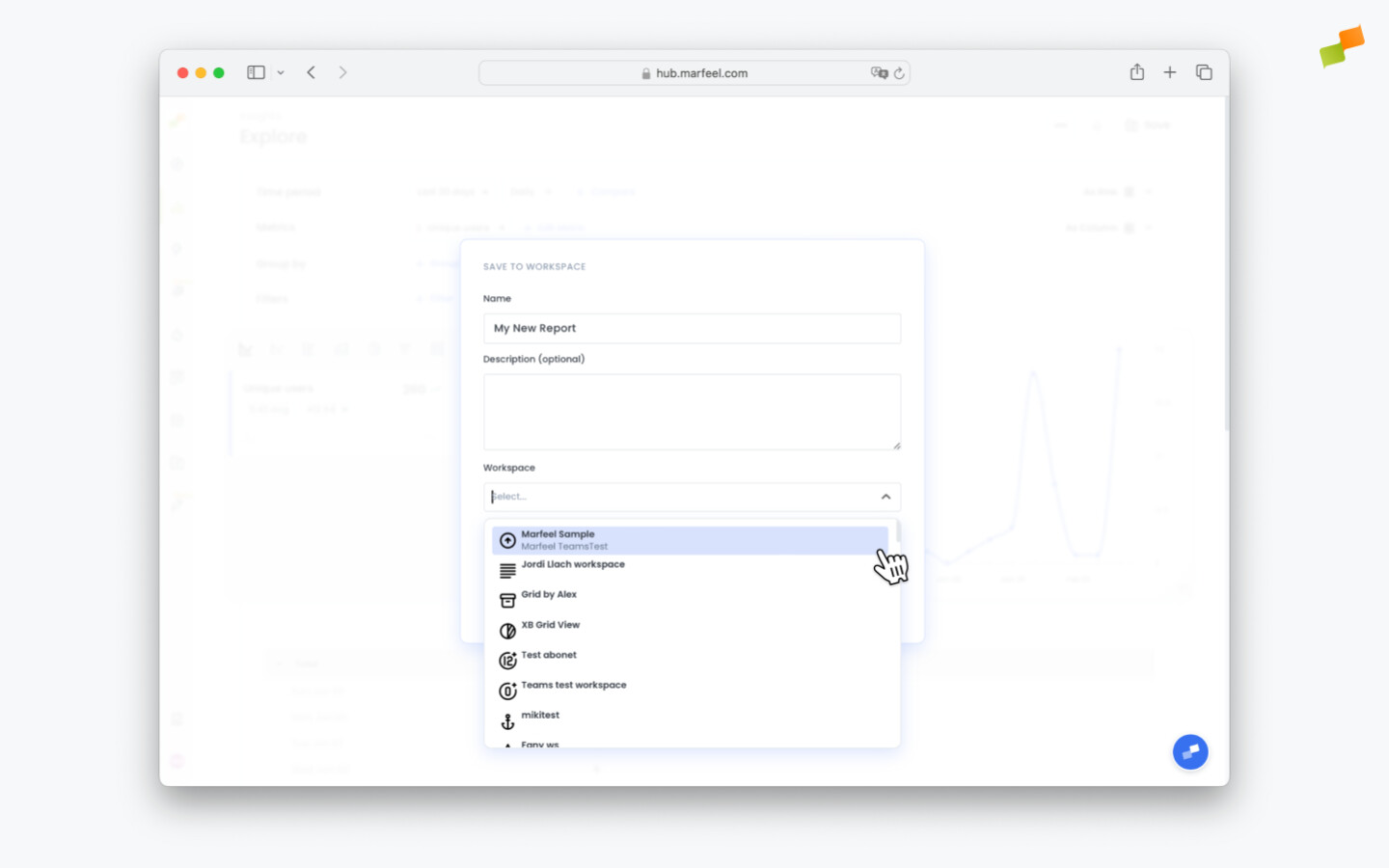
Task: Click the Safari sidebar toggle icon
Action: click(256, 72)
